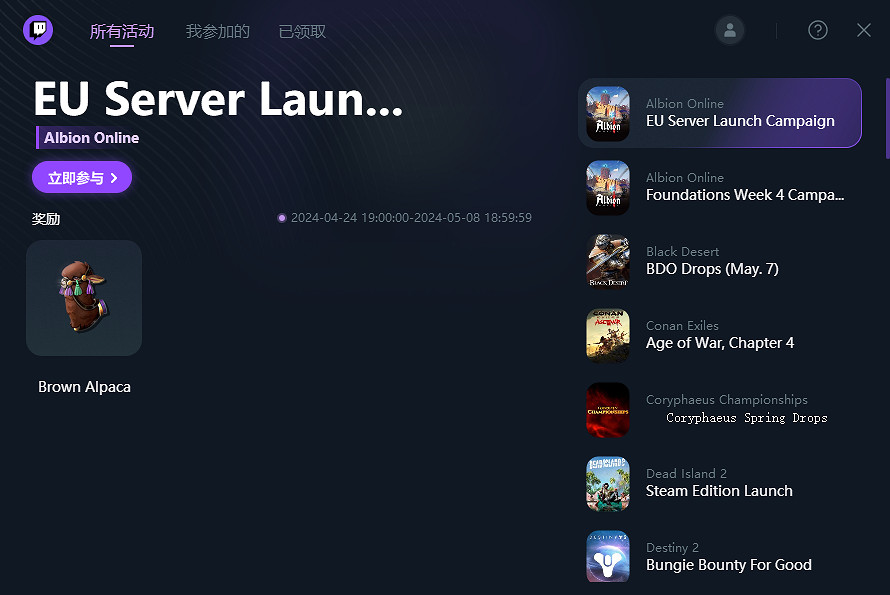The image size is (890, 595).
Task: Click the Conan Exiles game icon
Action: [x=608, y=335]
